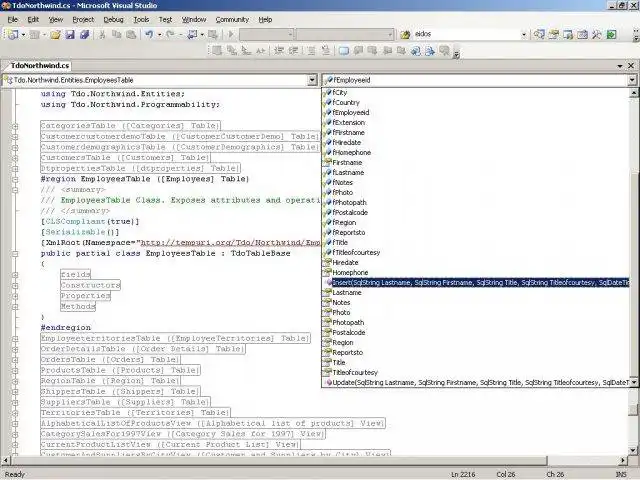
Task: Click editor horizontal scrollbar left arrow
Action: click(5, 460)
